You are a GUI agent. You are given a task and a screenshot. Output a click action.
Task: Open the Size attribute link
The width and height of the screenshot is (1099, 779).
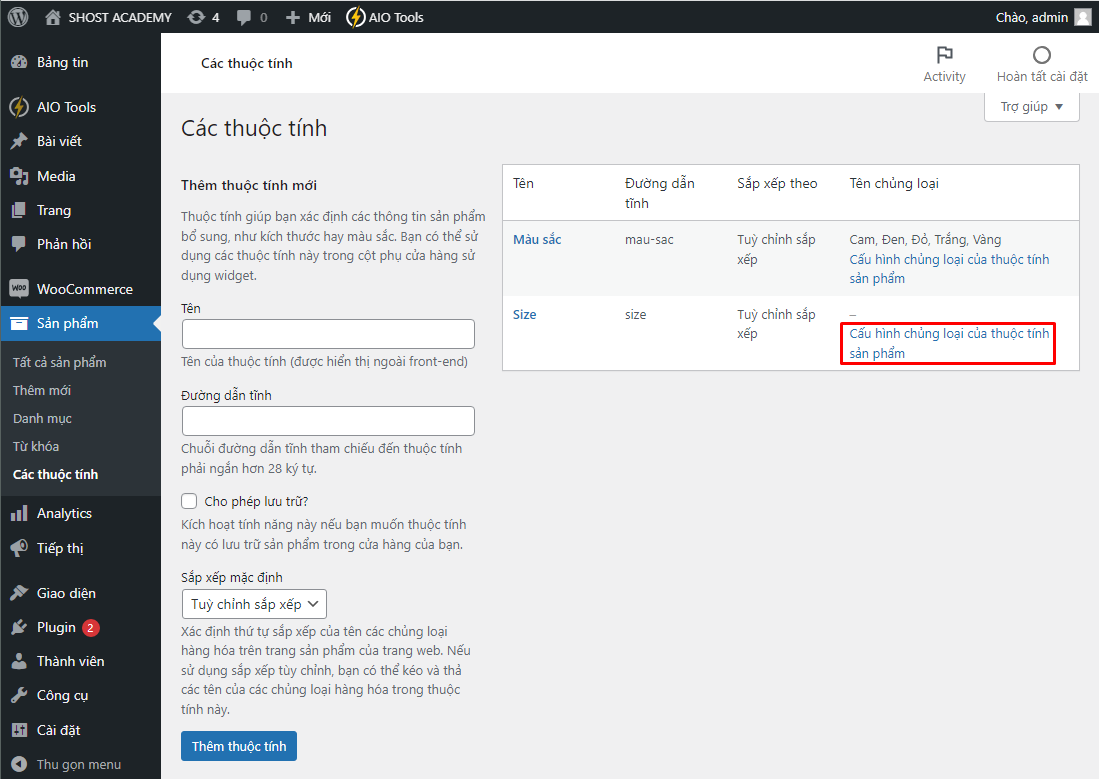(524, 313)
